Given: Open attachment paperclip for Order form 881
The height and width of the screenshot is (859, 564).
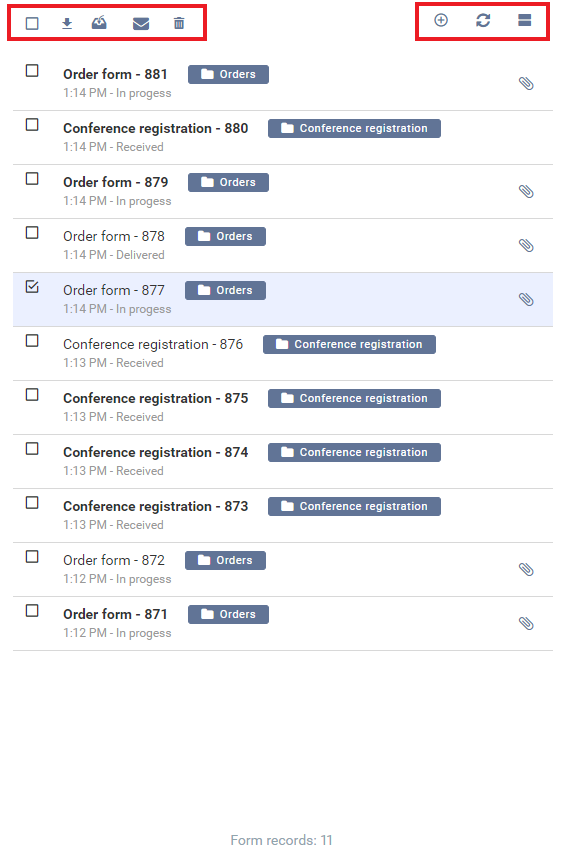Looking at the screenshot, I should [x=526, y=83].
